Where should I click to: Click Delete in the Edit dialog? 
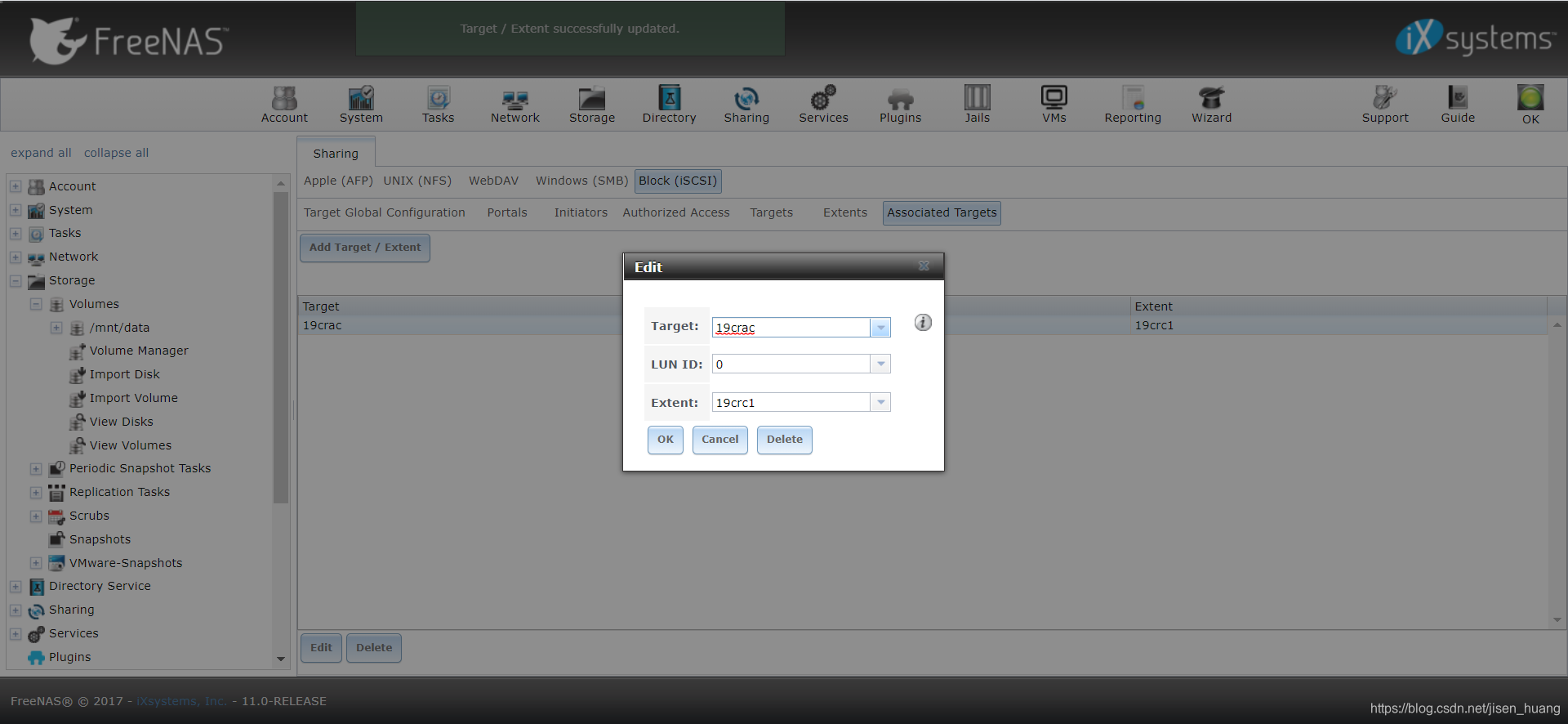(x=784, y=440)
